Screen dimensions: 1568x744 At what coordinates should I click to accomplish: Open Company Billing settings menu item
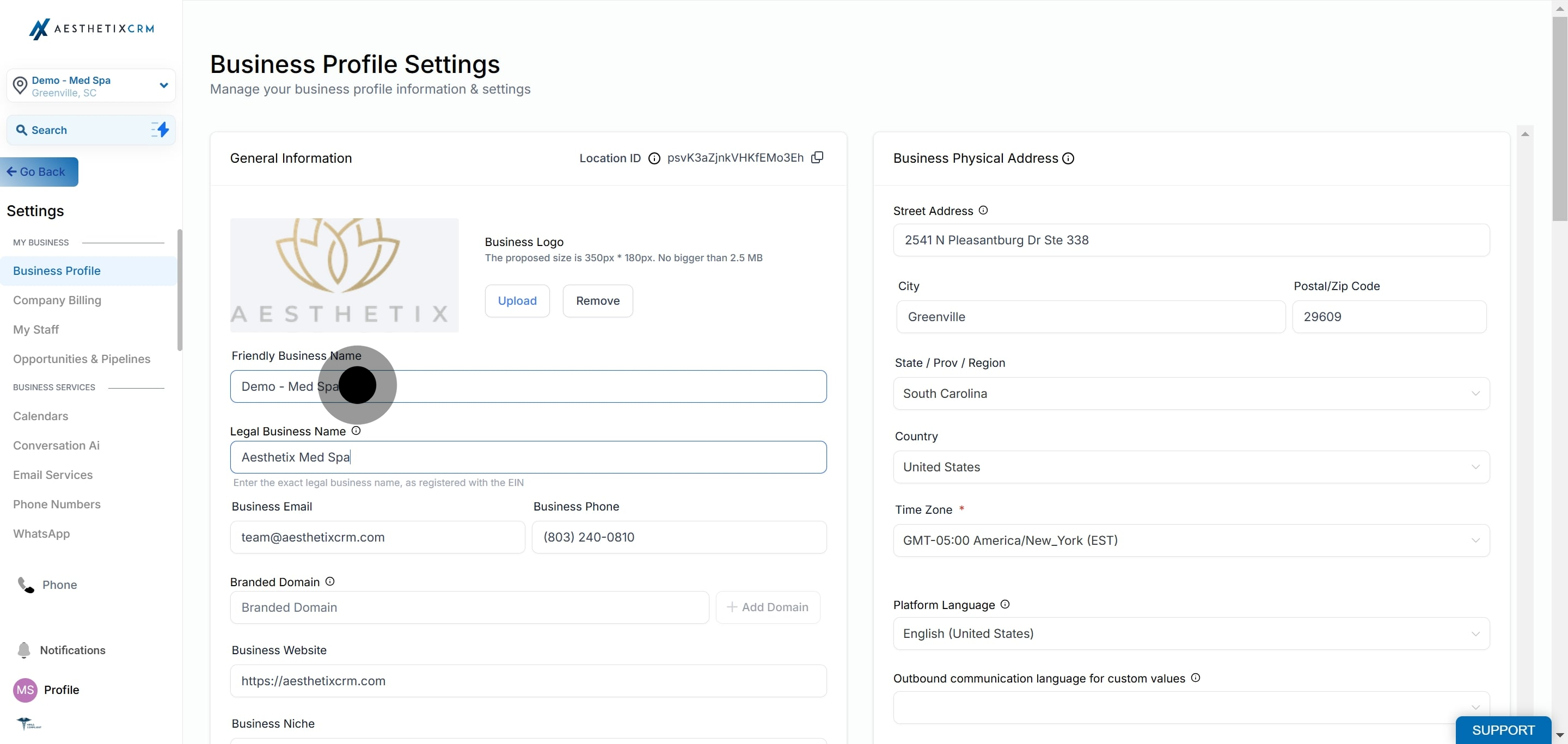point(57,300)
